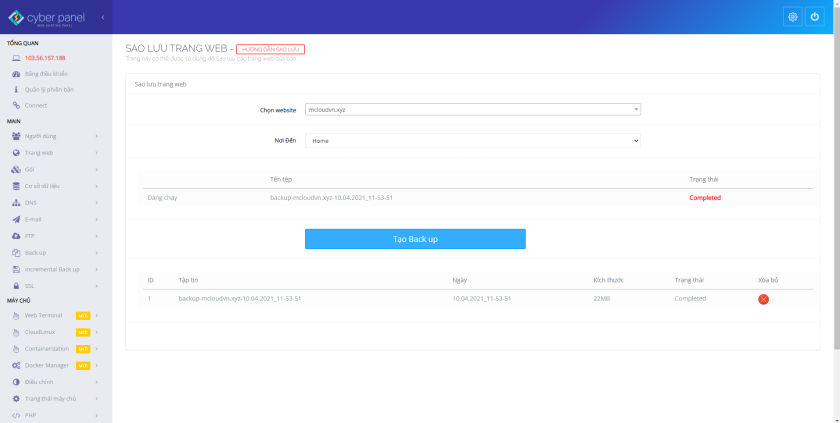Open the Chọn website dropdown

pos(473,109)
